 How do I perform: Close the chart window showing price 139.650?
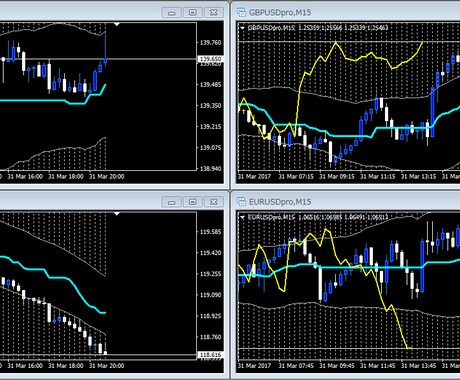[x=214, y=13]
